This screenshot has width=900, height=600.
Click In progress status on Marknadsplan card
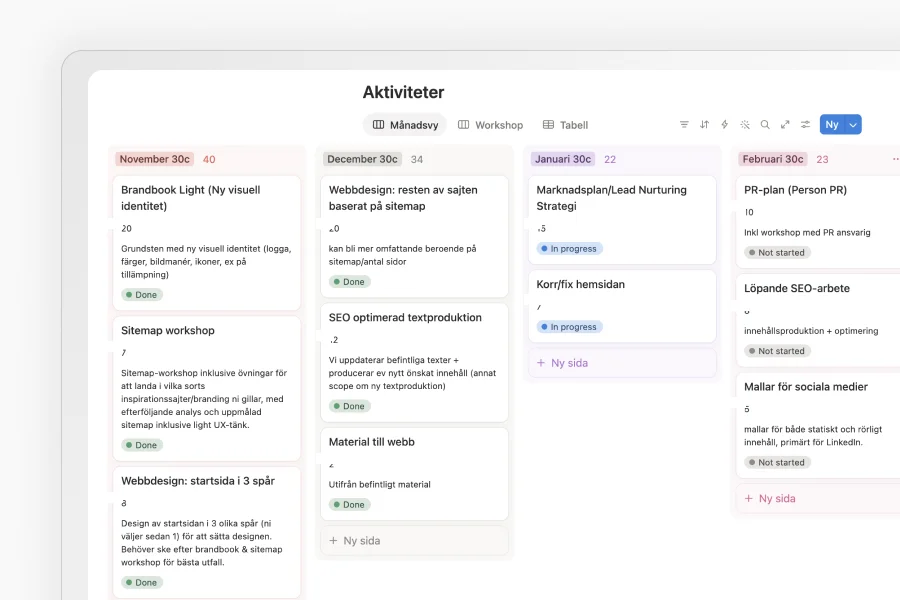[569, 249]
